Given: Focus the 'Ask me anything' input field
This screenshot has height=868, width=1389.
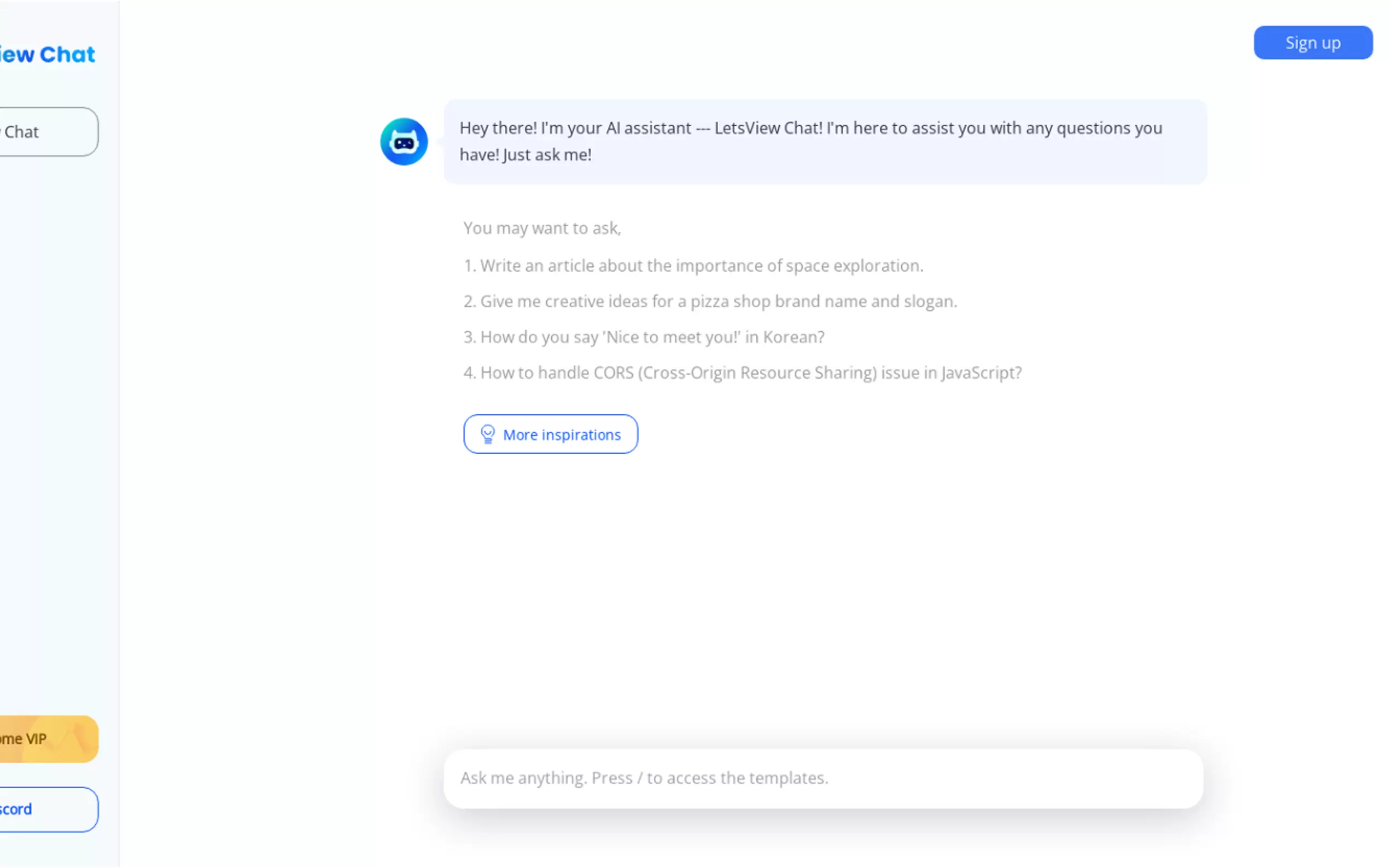Looking at the screenshot, I should pos(823,778).
